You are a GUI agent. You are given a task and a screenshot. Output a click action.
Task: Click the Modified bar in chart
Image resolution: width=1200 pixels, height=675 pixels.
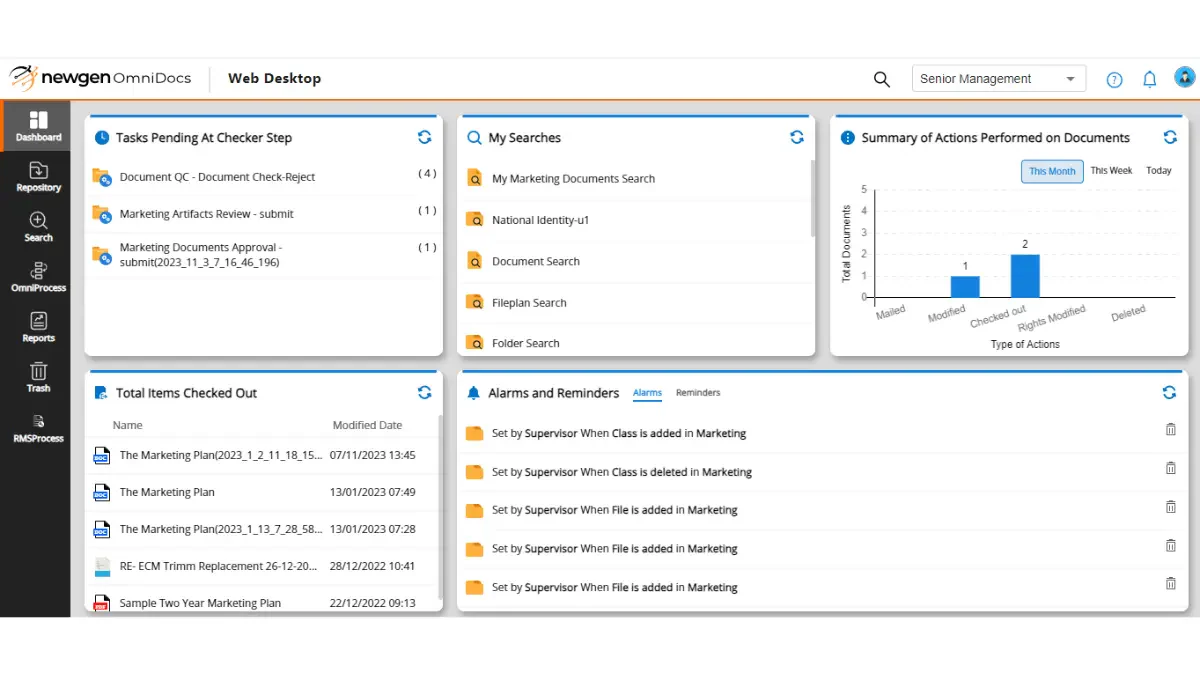(965, 286)
